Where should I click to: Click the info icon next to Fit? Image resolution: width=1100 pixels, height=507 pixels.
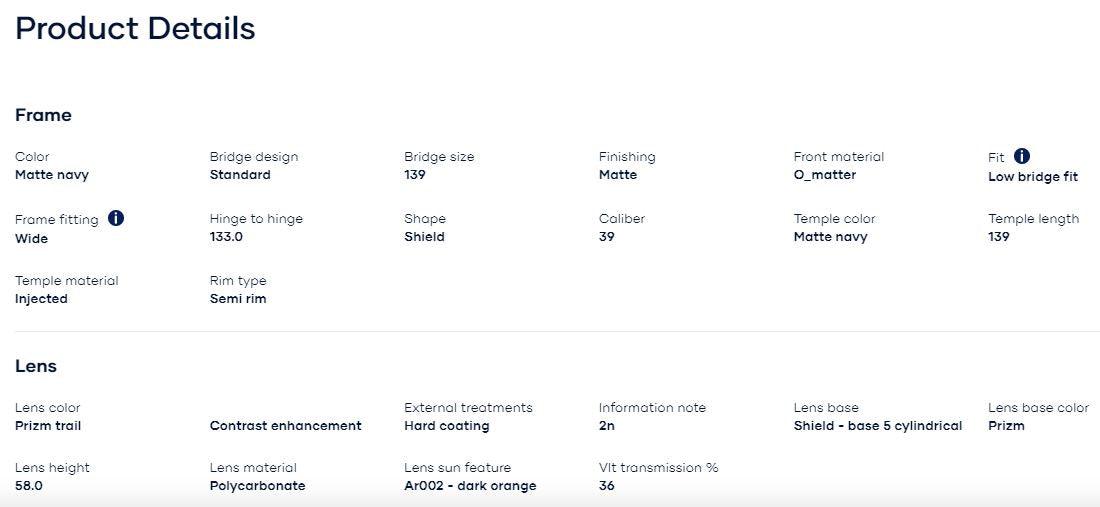point(1021,156)
